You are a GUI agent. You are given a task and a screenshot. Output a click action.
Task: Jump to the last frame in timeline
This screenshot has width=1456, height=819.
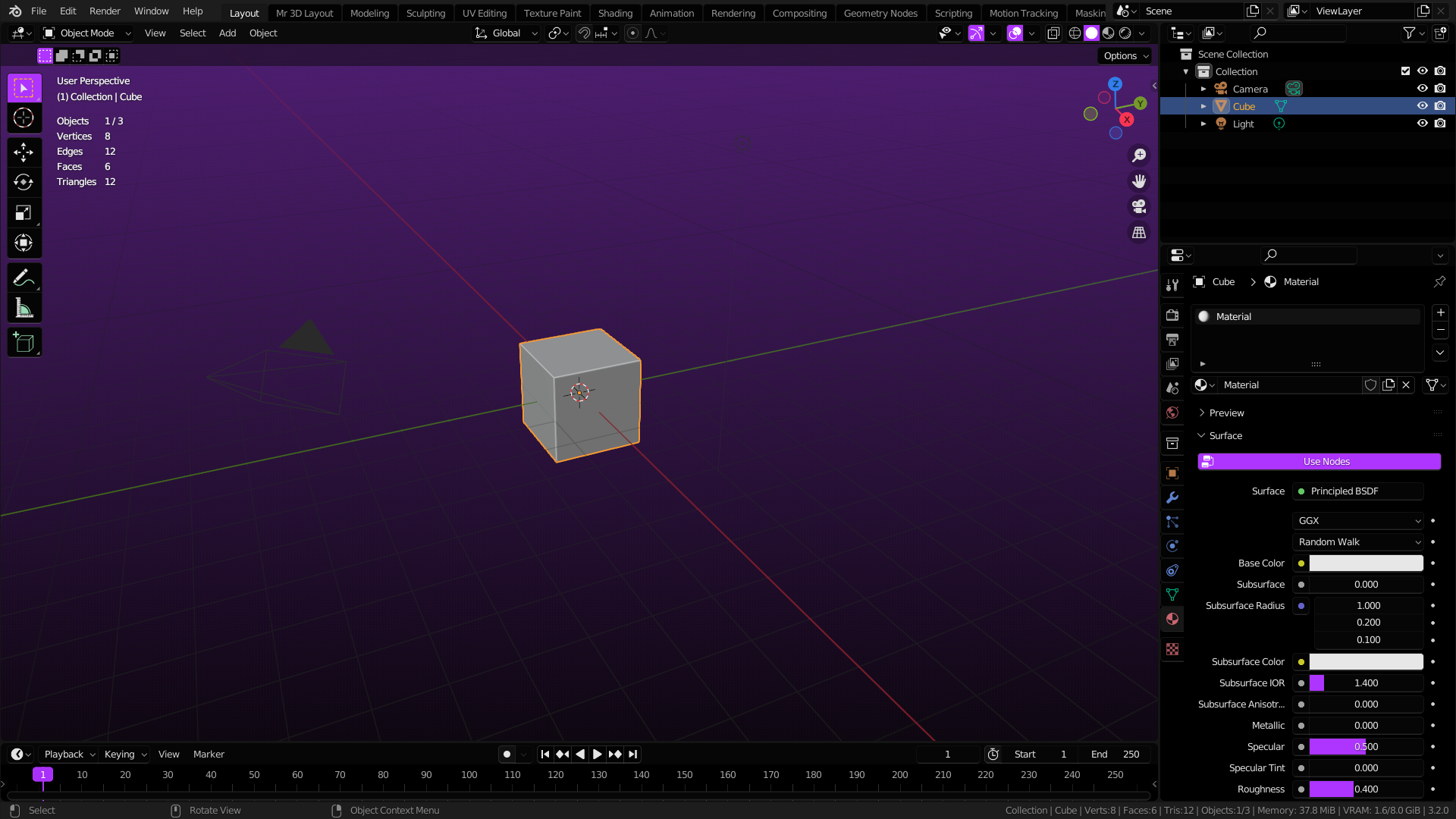[632, 754]
